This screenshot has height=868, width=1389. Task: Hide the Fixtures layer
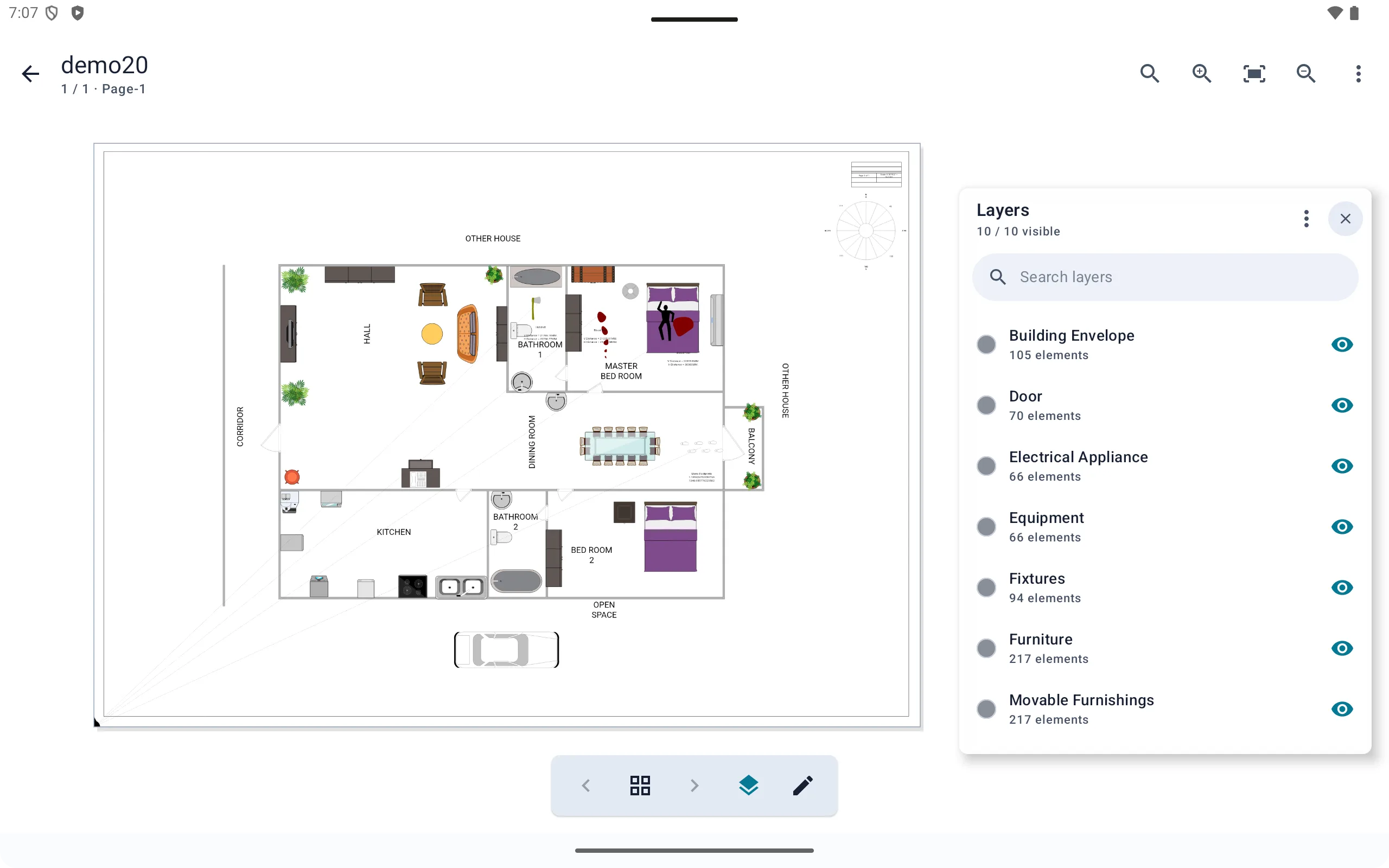(1342, 588)
